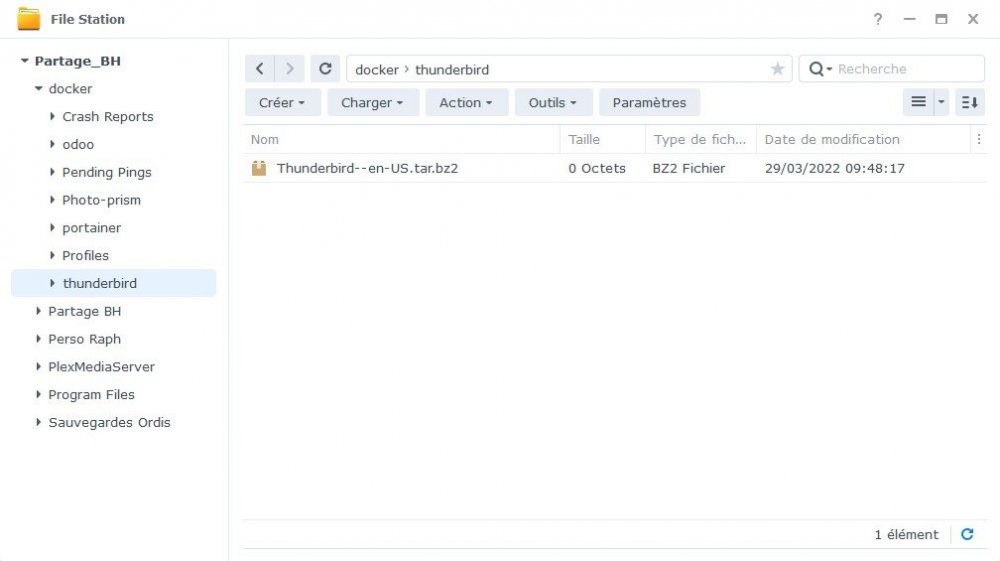This screenshot has width=1000, height=561.
Task: Open the odoo folder in the tree
Action: click(x=78, y=145)
